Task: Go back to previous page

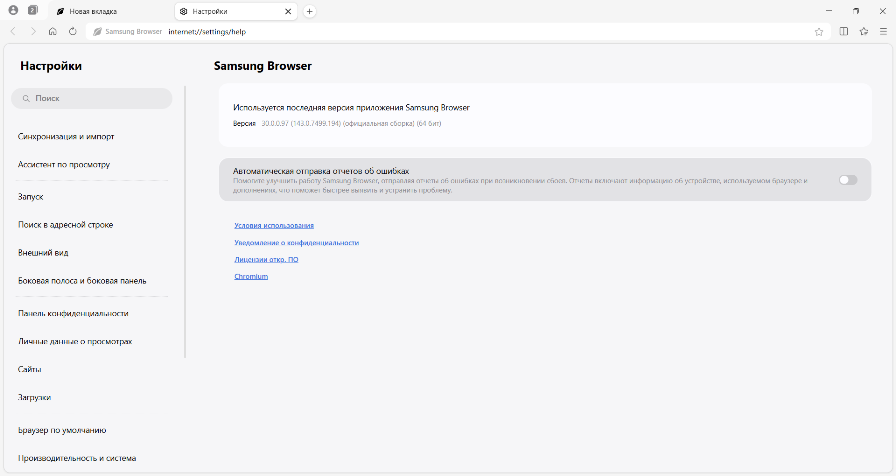Action: click(13, 31)
